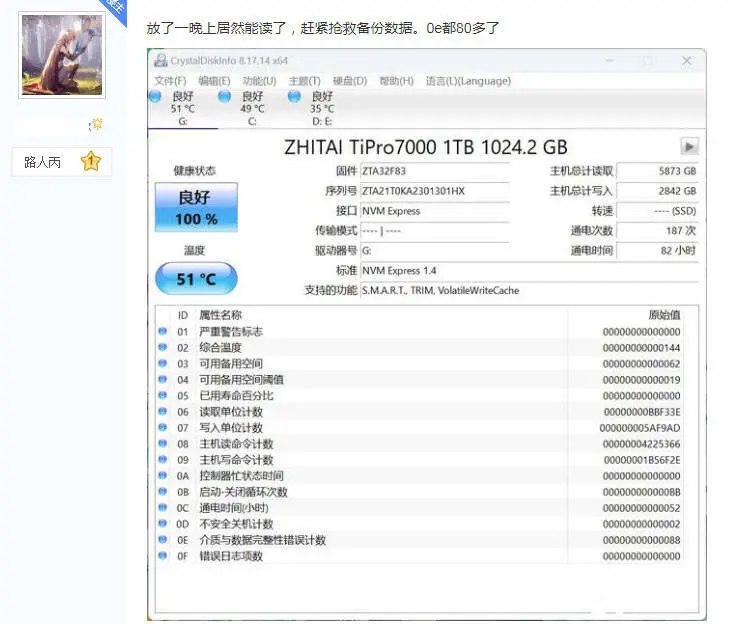Select row 06 读取单位计数
Screen dimensions: 733x624
tap(419, 412)
